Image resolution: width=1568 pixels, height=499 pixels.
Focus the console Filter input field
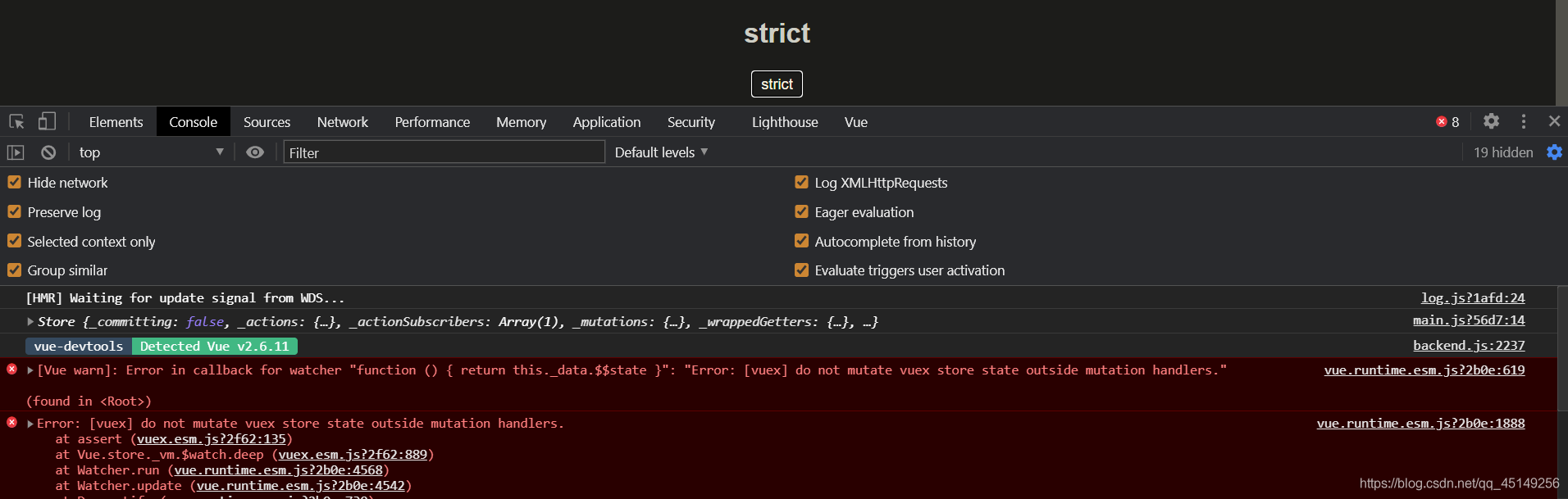point(444,152)
